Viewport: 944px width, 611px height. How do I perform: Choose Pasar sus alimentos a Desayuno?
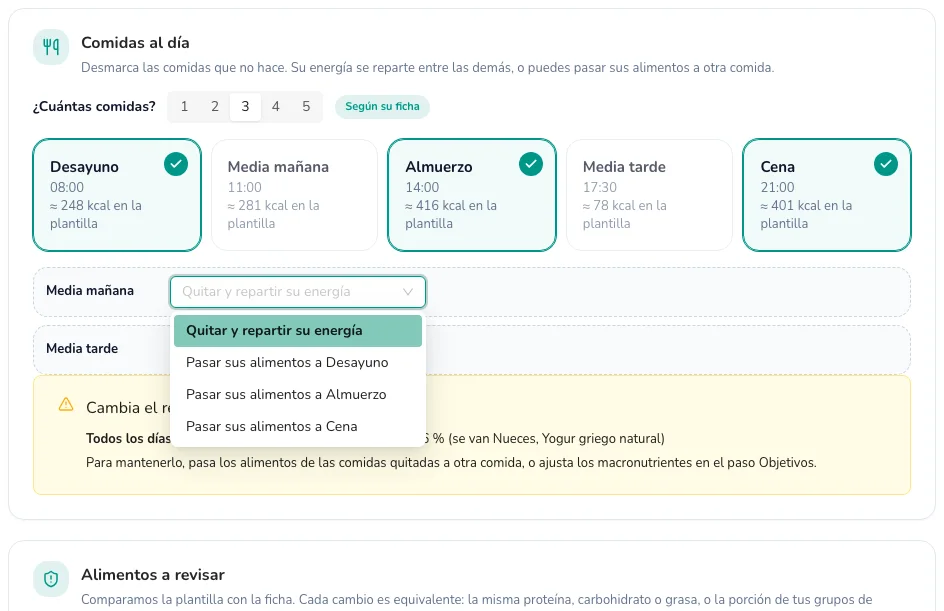click(298, 362)
